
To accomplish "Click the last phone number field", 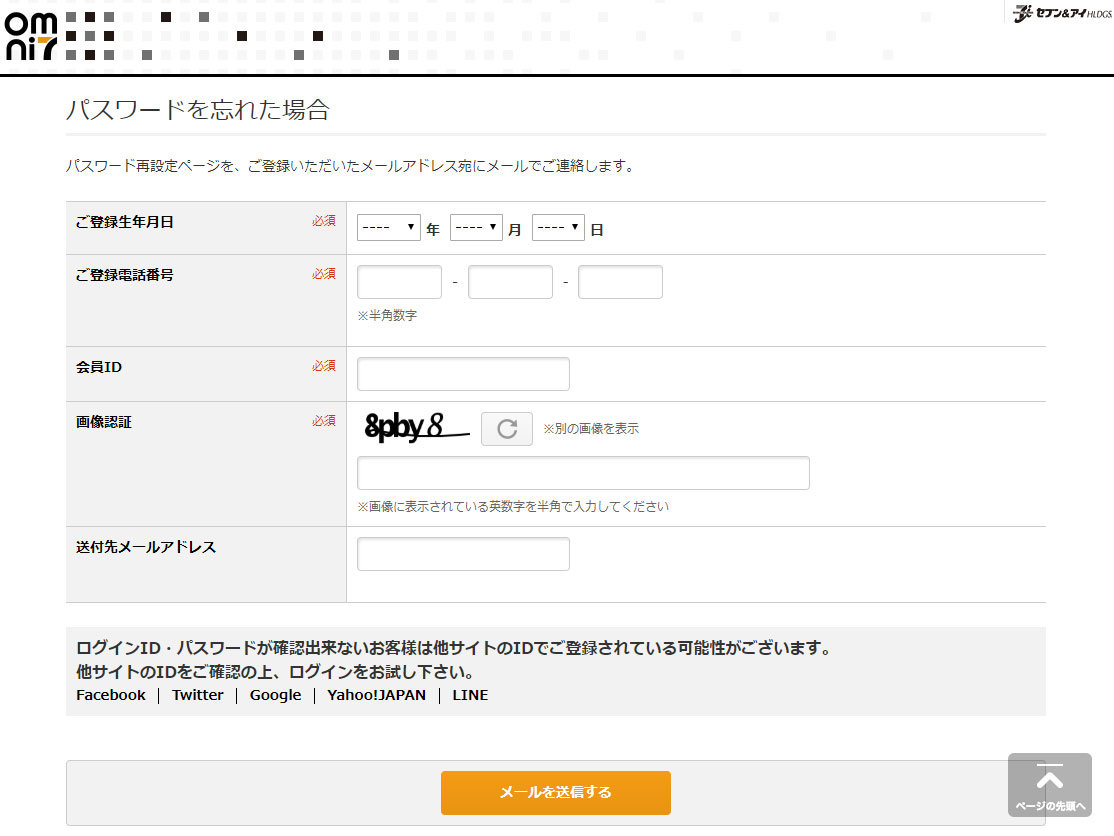I will coord(620,282).
